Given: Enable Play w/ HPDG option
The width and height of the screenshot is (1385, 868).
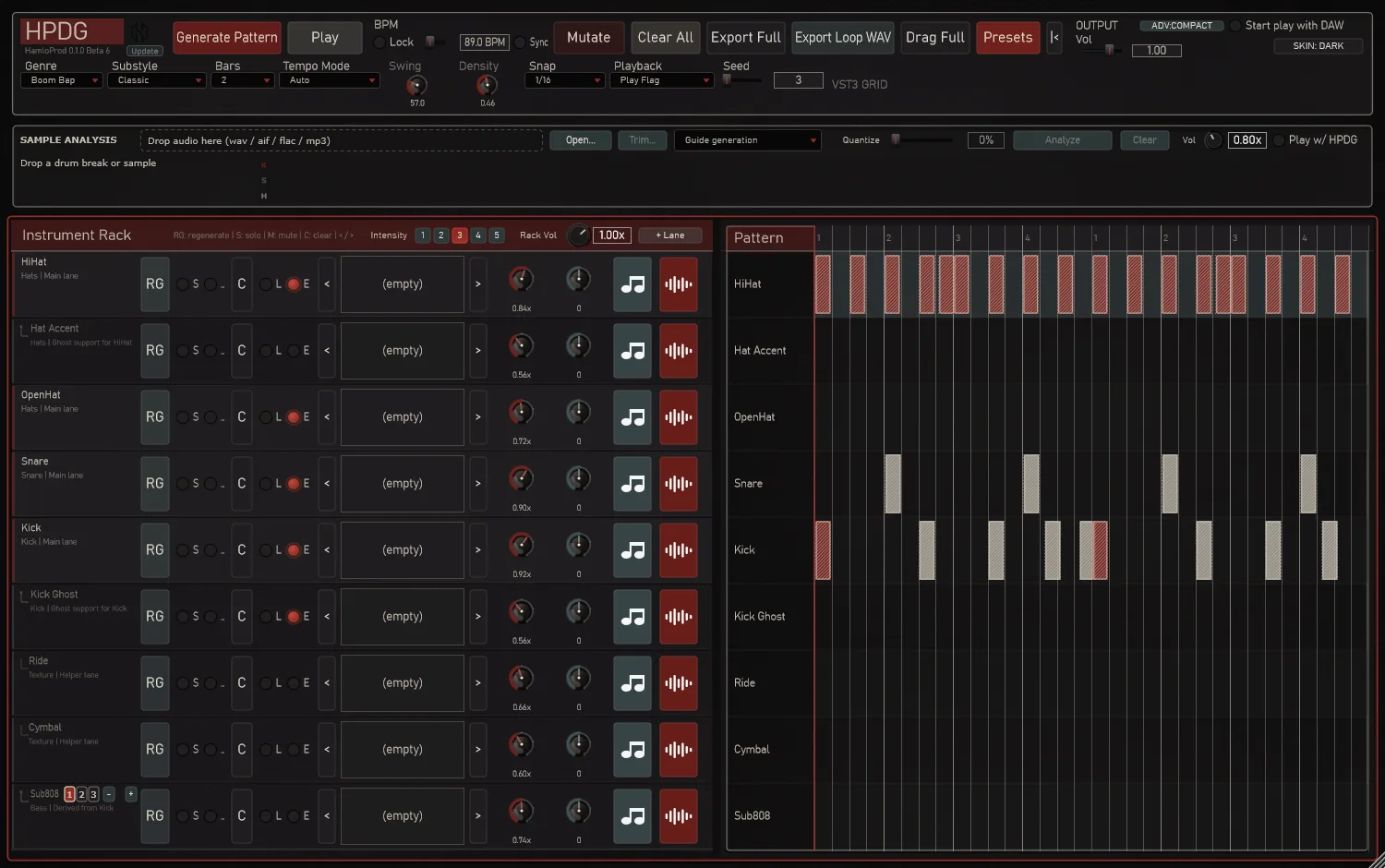Looking at the screenshot, I should 1279,140.
